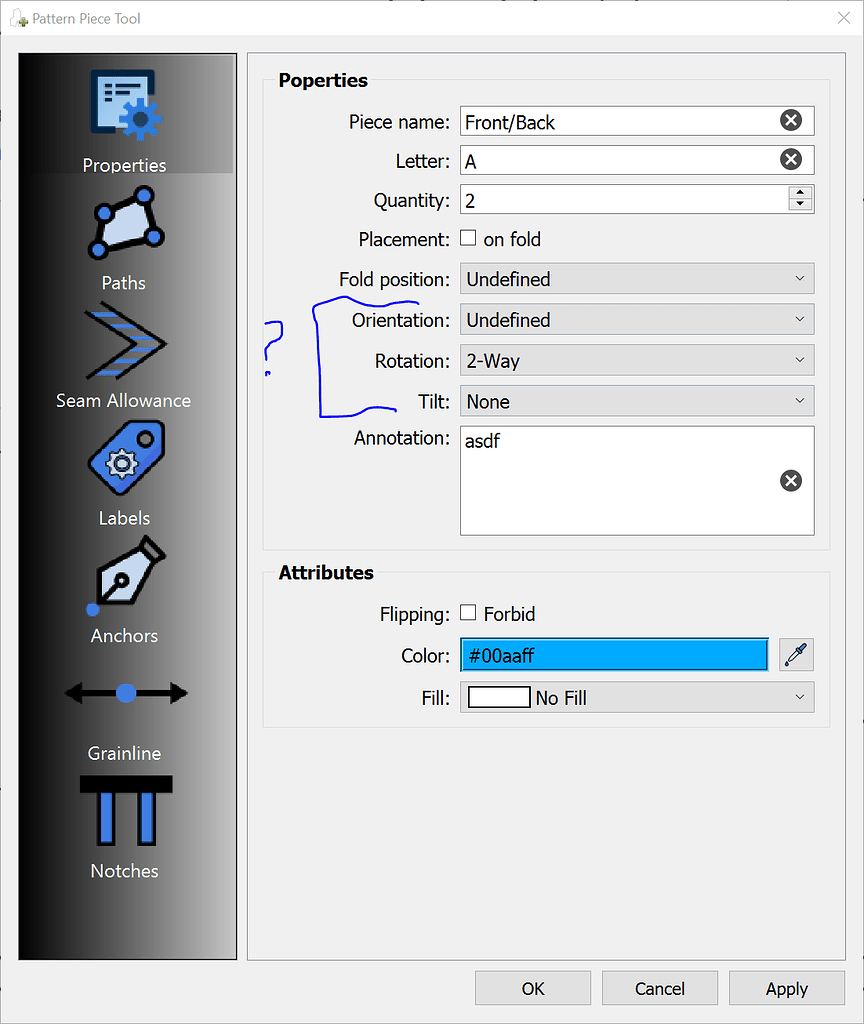Apply the pattern piece changes
This screenshot has height=1024, width=864.
click(786, 988)
